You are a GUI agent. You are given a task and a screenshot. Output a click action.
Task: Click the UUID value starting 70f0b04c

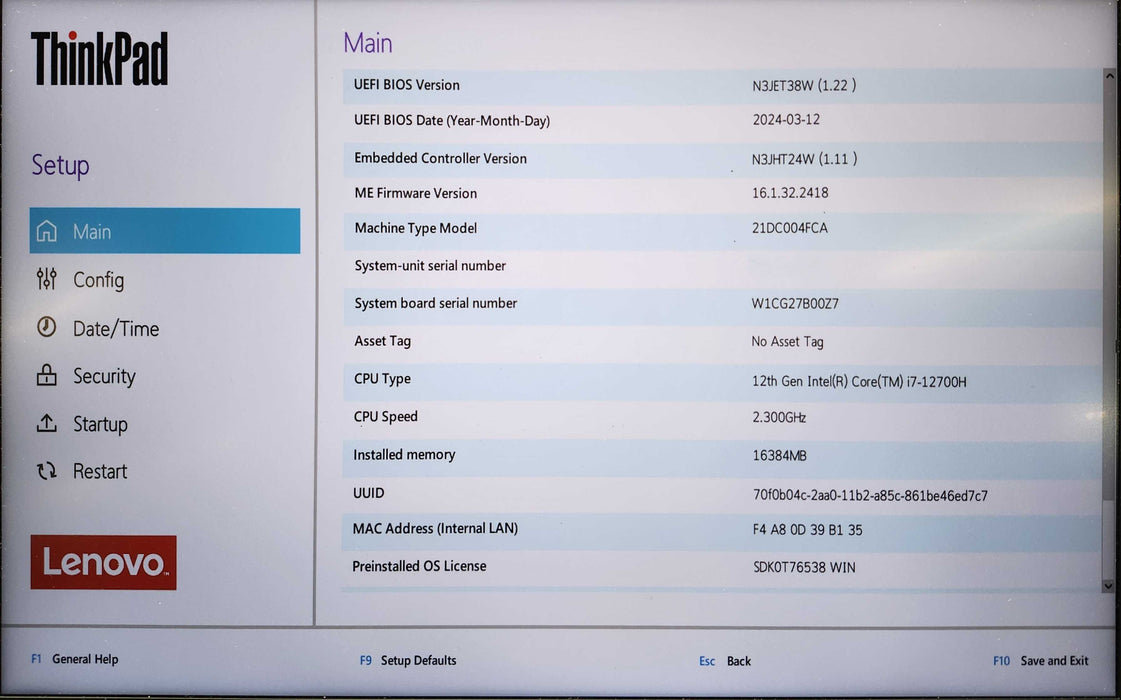870,496
